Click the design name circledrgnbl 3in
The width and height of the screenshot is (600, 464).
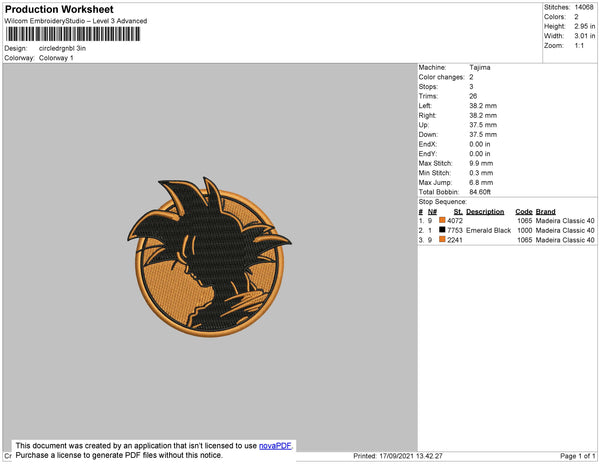[x=62, y=48]
